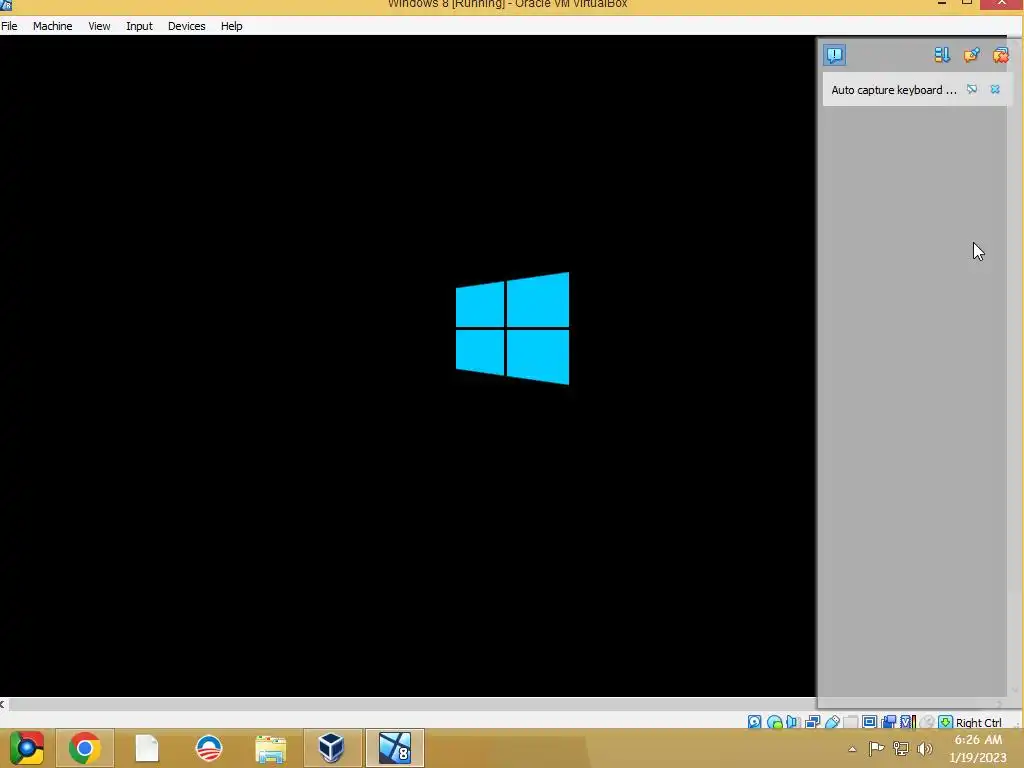The height and width of the screenshot is (768, 1024).
Task: Click the horizontal scrollbar below the VM display
Action: point(411,704)
